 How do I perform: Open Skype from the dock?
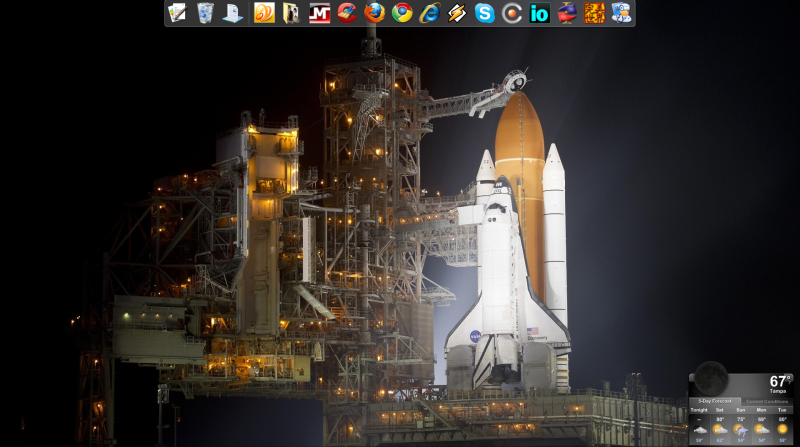[x=485, y=13]
